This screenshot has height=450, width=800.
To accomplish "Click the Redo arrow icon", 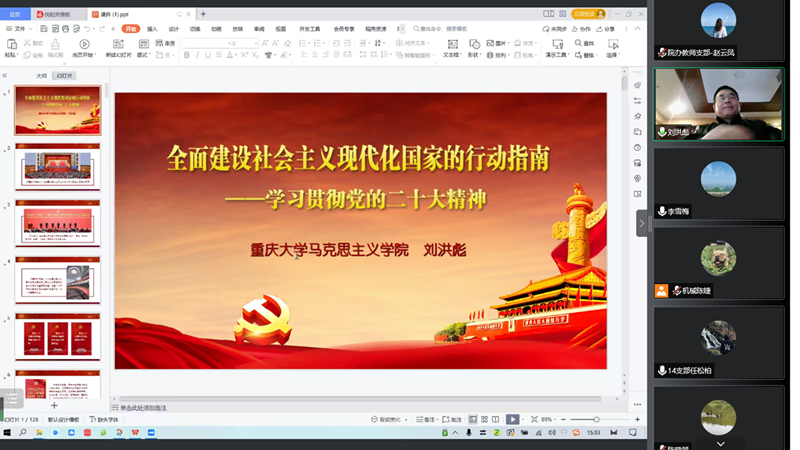I will [102, 29].
